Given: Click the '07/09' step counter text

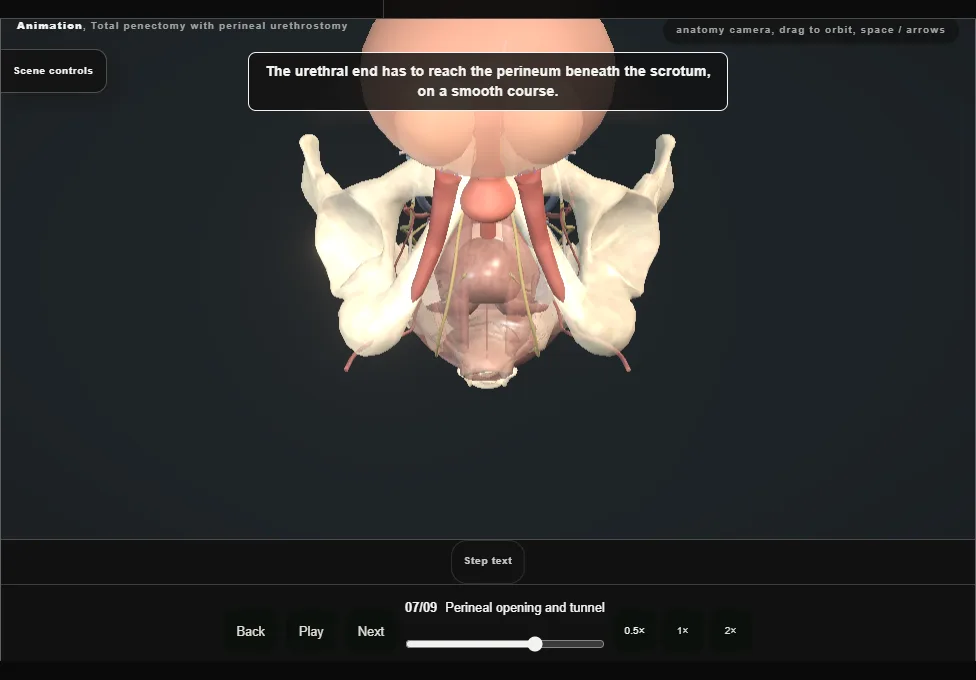Looking at the screenshot, I should (x=421, y=608).
